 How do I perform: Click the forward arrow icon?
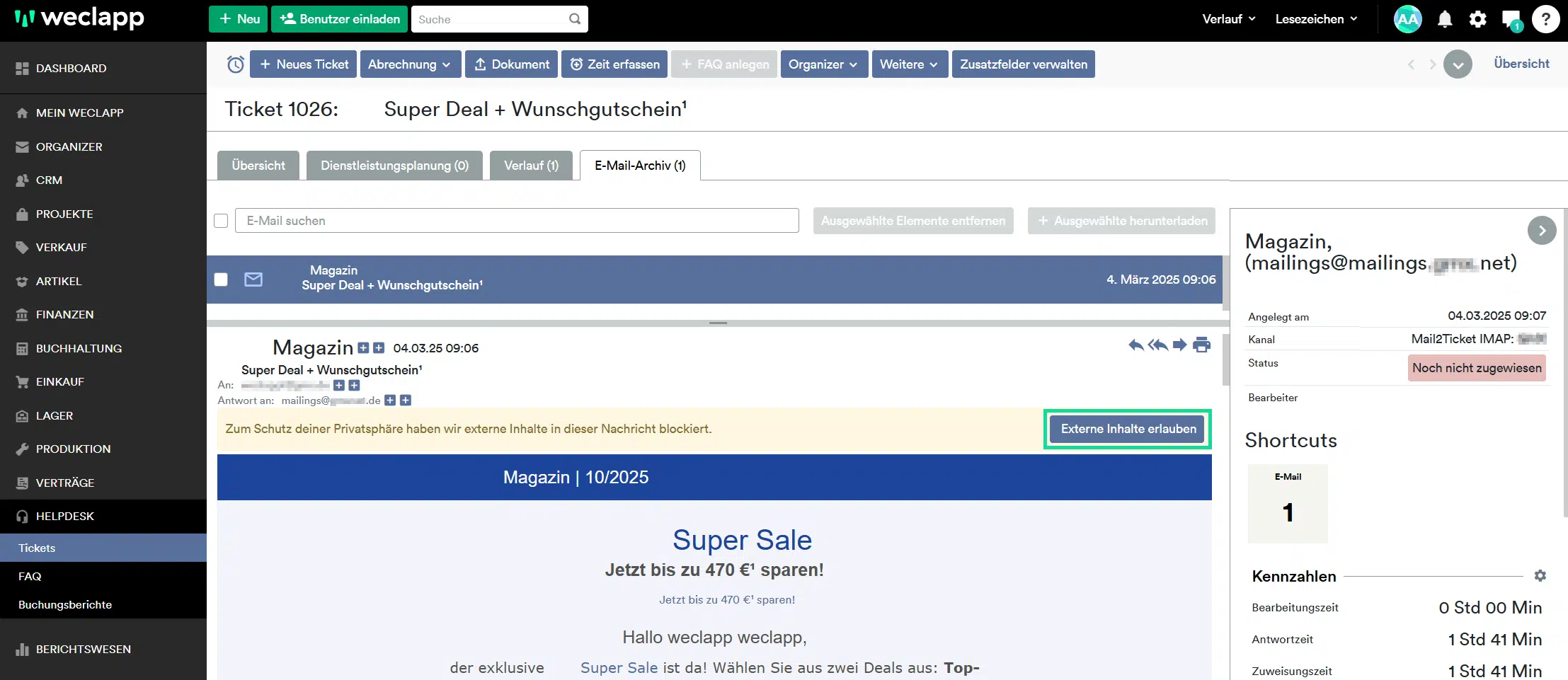click(1179, 345)
